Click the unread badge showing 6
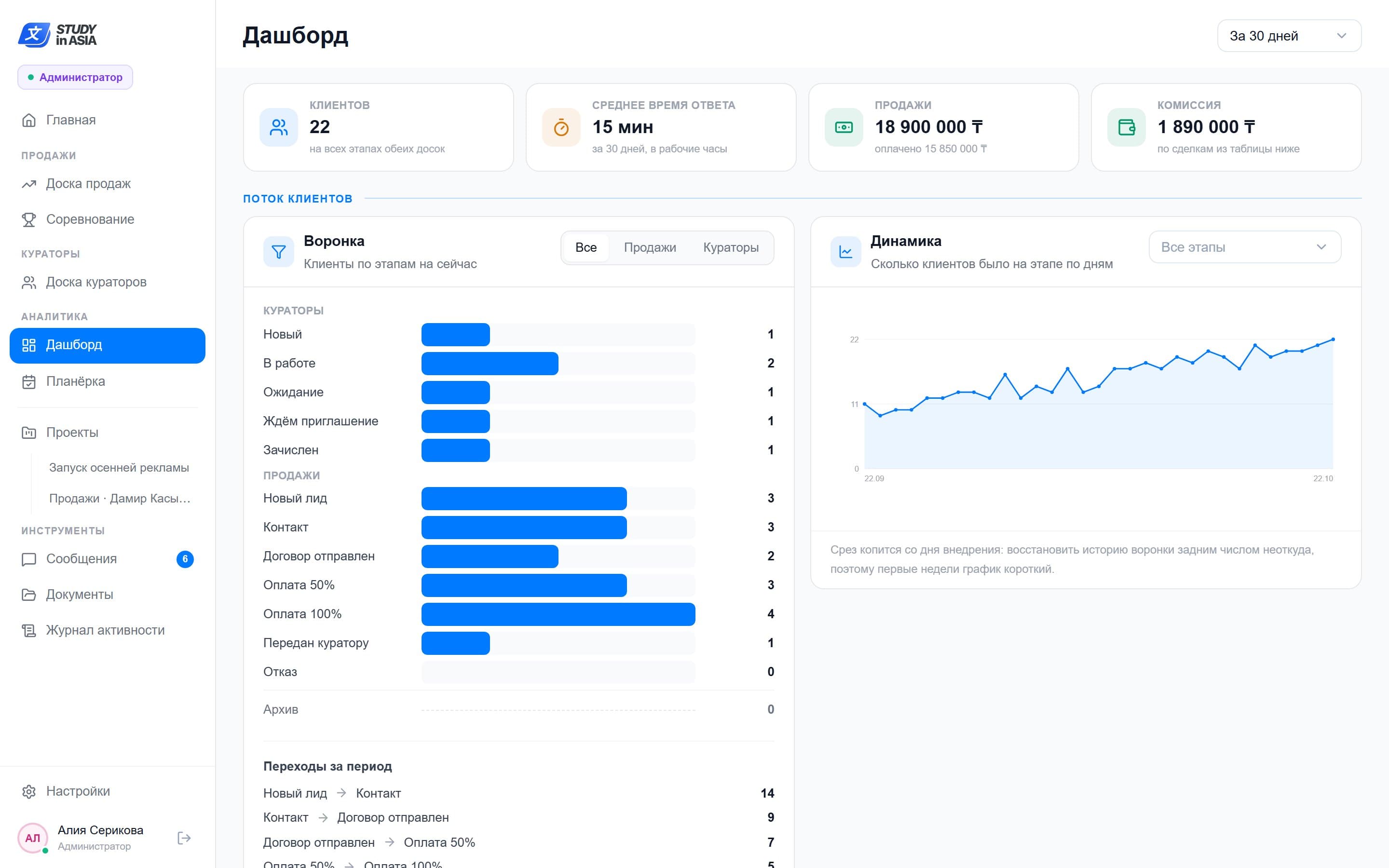Screen dimensions: 1389x868 (185, 559)
